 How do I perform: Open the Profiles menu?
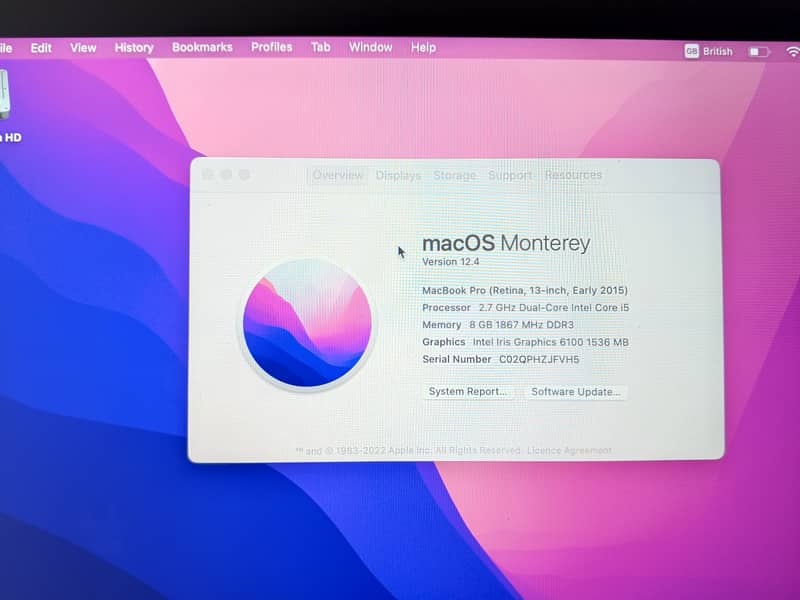coord(271,47)
